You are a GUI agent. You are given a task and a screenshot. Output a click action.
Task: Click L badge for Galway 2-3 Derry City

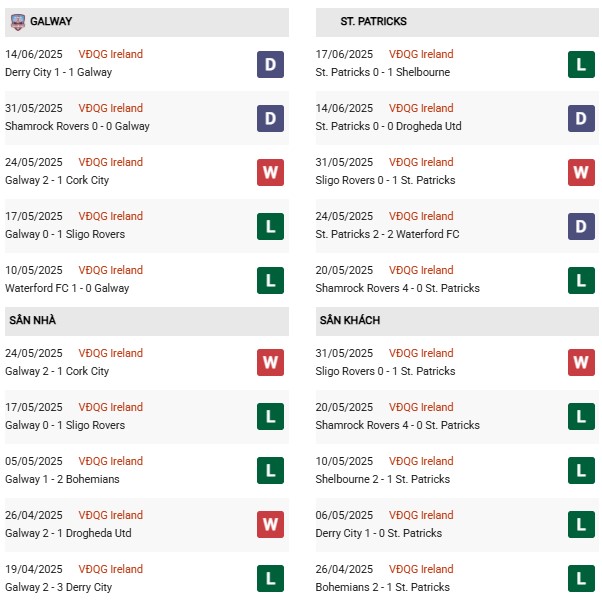point(270,579)
